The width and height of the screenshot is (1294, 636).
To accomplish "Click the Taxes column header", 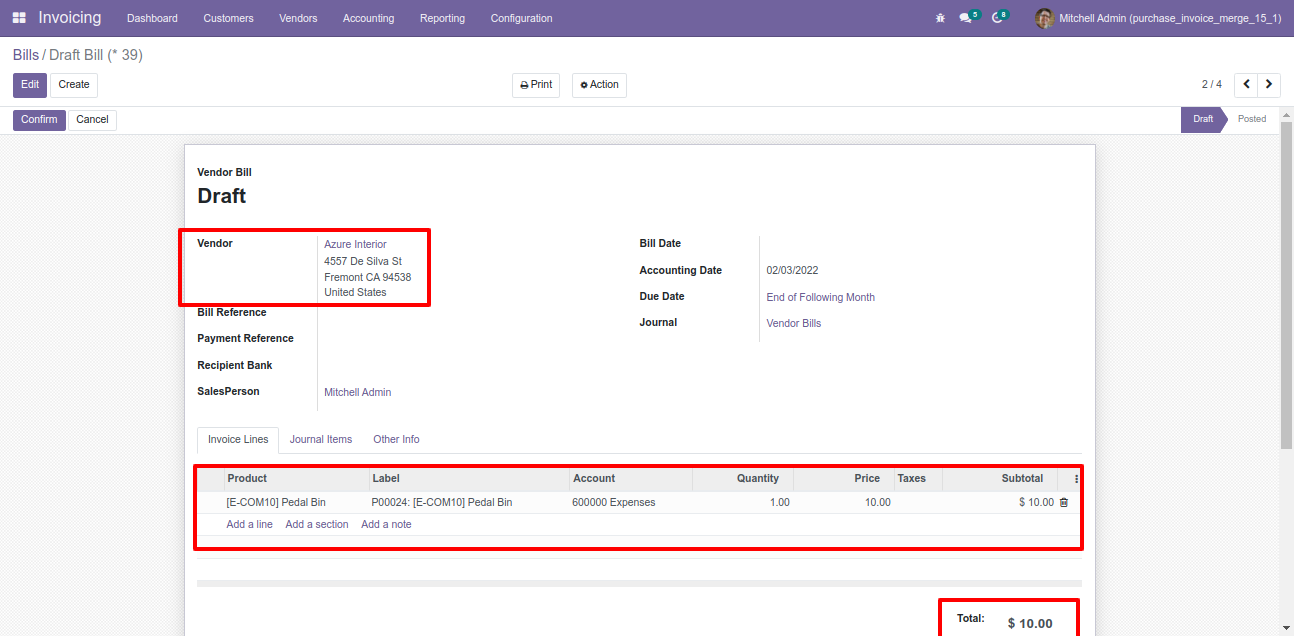I will [917, 479].
